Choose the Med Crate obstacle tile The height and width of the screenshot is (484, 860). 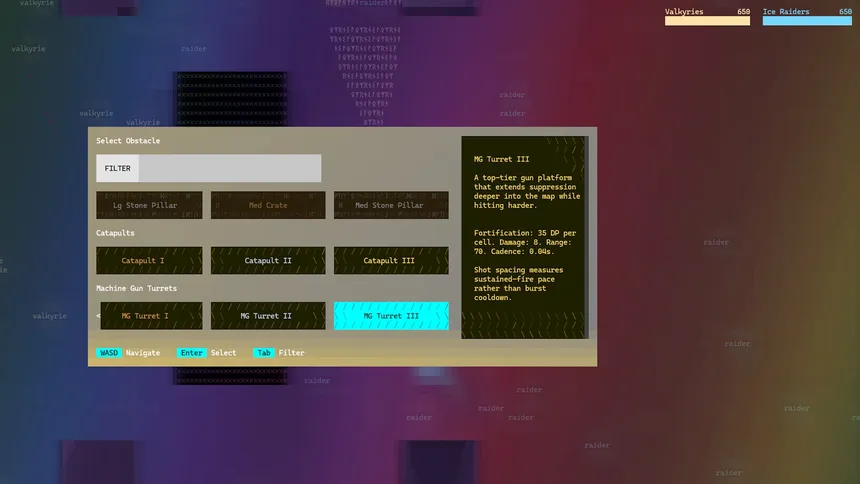point(268,205)
